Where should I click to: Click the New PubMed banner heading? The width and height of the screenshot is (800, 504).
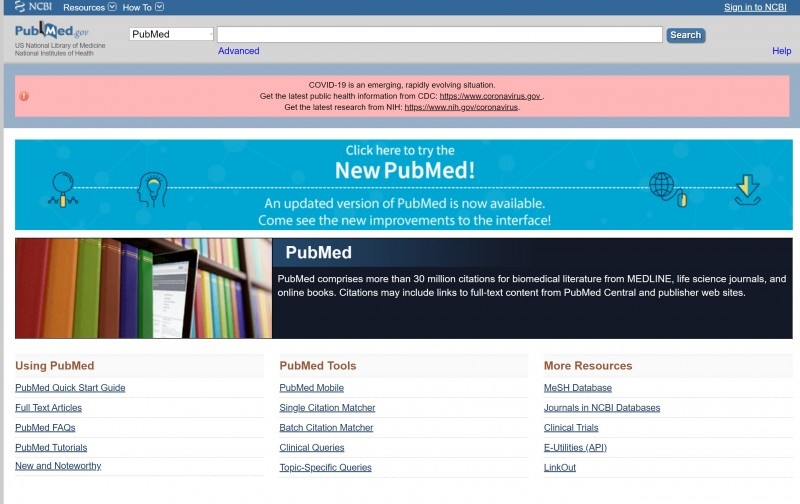pos(405,170)
